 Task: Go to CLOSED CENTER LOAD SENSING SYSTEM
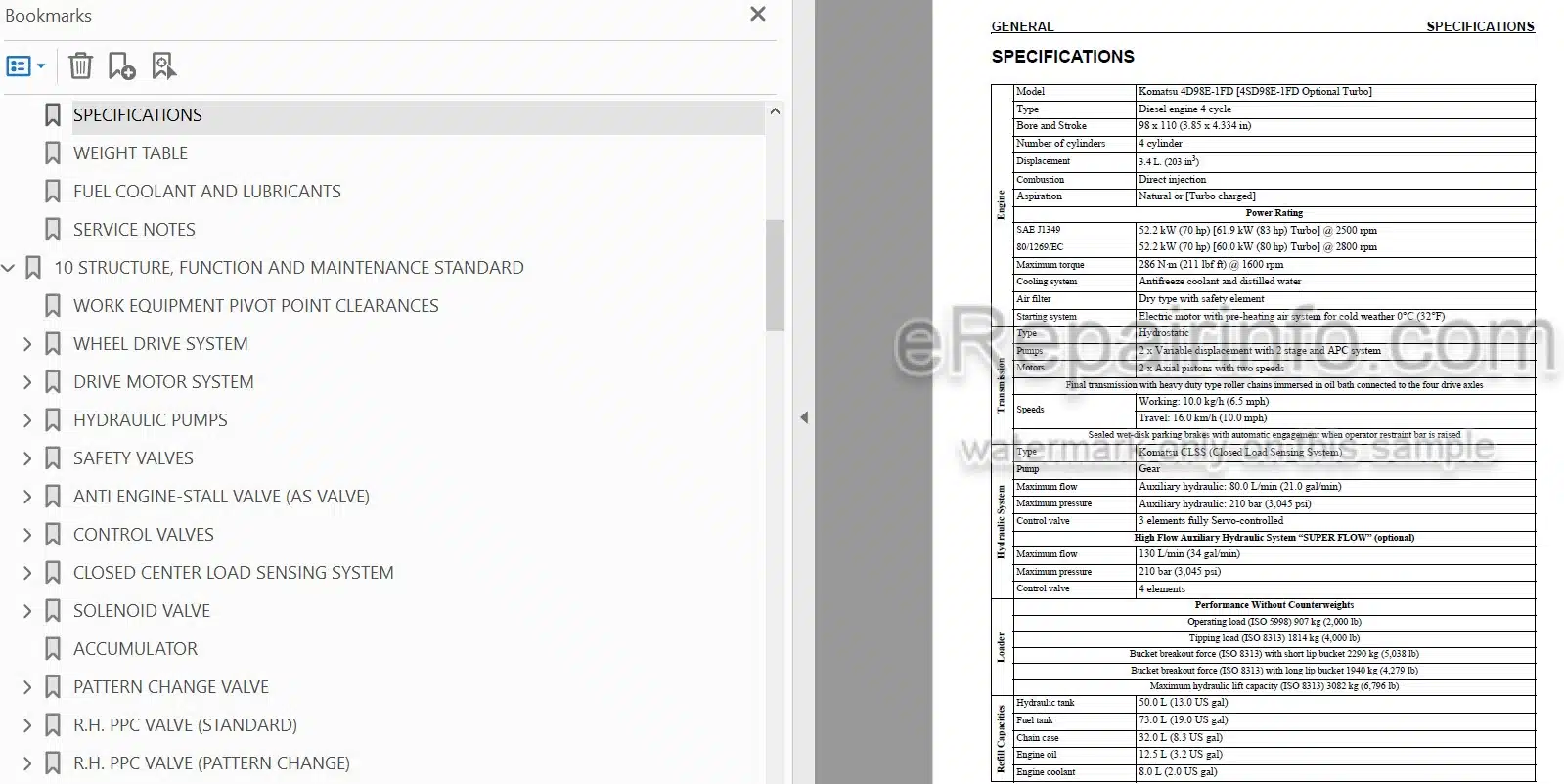pyautogui.click(x=234, y=573)
